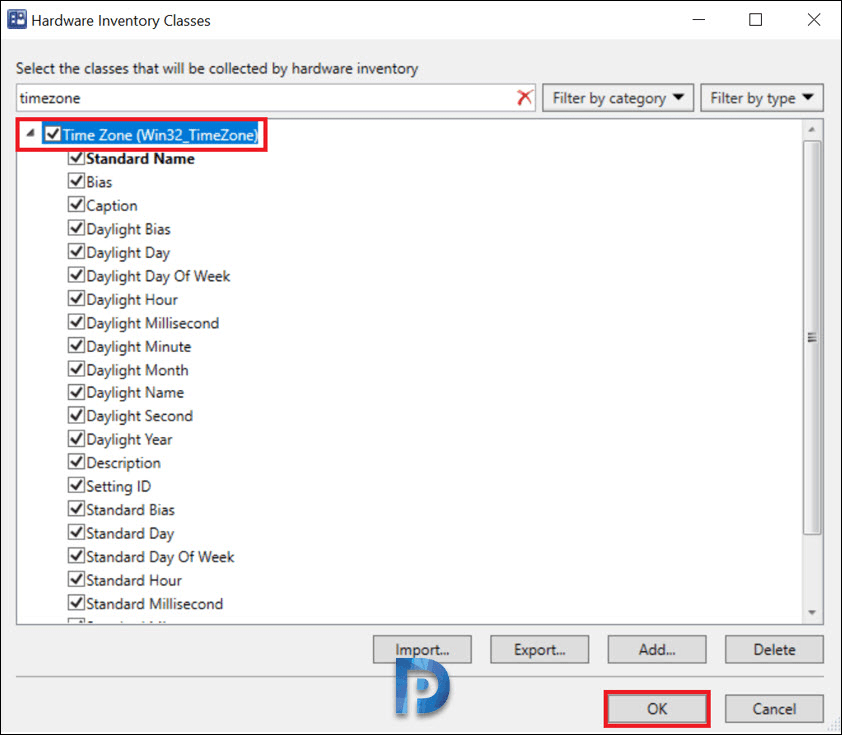Viewport: 842px width, 735px height.
Task: Uncheck the Daylight Bias property
Action: tap(77, 228)
